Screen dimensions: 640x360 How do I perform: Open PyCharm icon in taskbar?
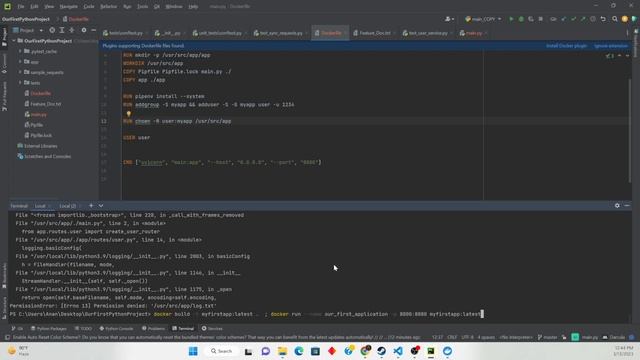(431, 351)
